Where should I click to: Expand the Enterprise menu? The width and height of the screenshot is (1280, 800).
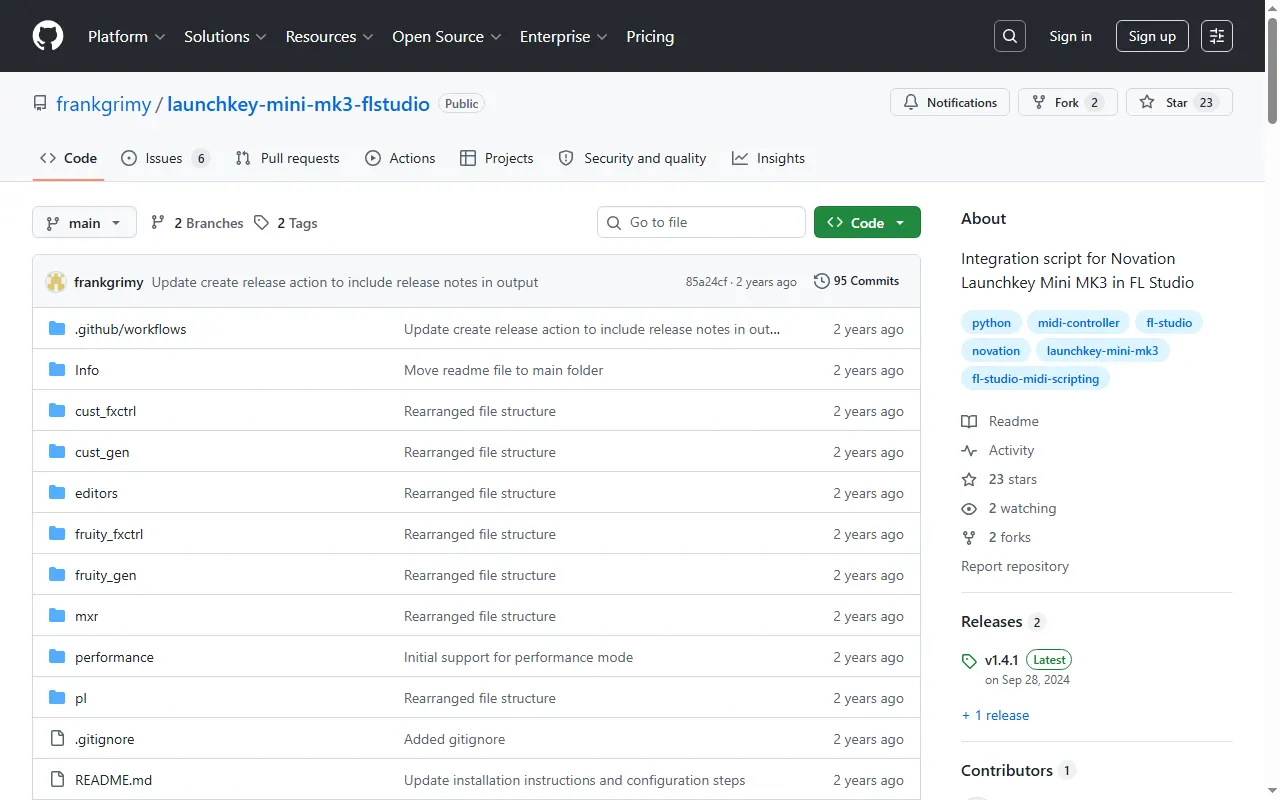[x=564, y=36]
